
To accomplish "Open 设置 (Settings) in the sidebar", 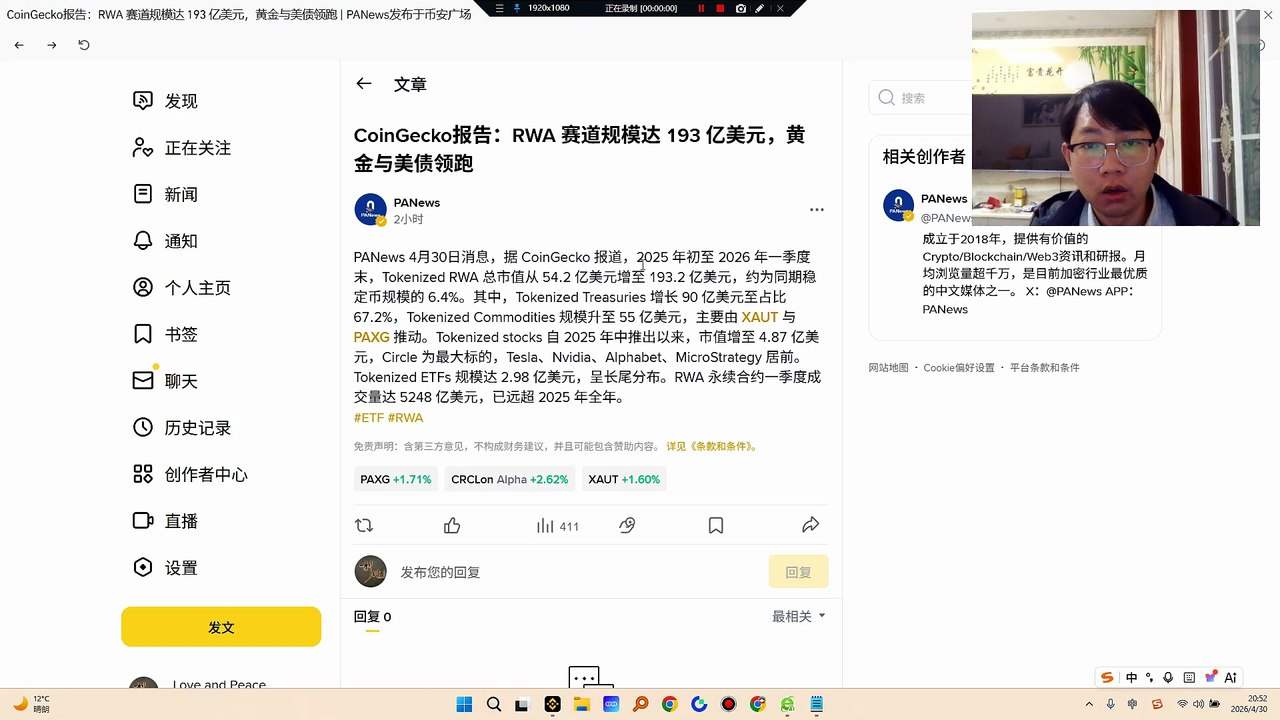I will coord(166,568).
